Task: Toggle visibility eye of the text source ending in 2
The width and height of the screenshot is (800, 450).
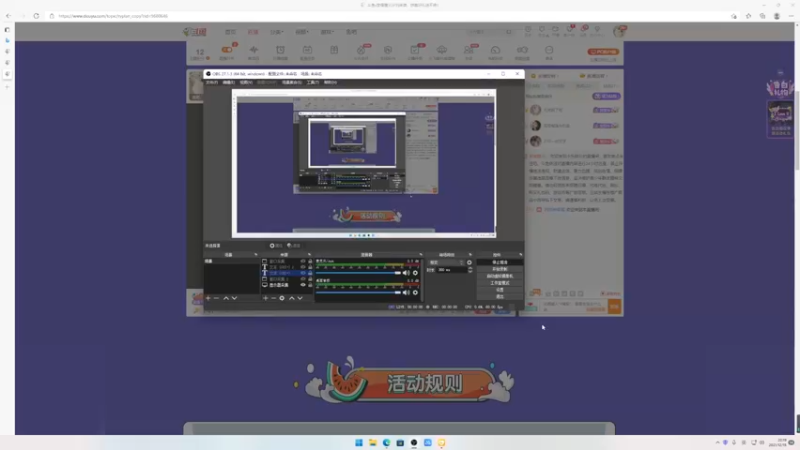Action: [303, 267]
